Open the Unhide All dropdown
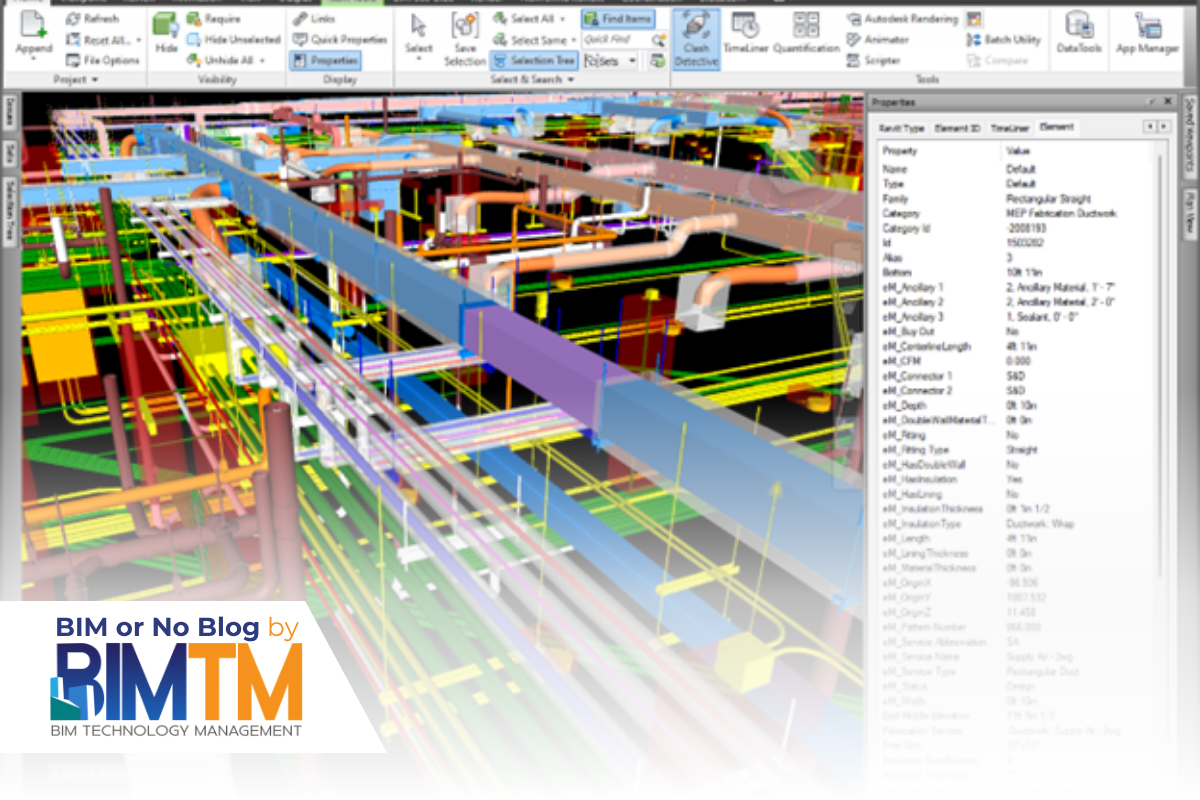1200x800 pixels. click(262, 60)
